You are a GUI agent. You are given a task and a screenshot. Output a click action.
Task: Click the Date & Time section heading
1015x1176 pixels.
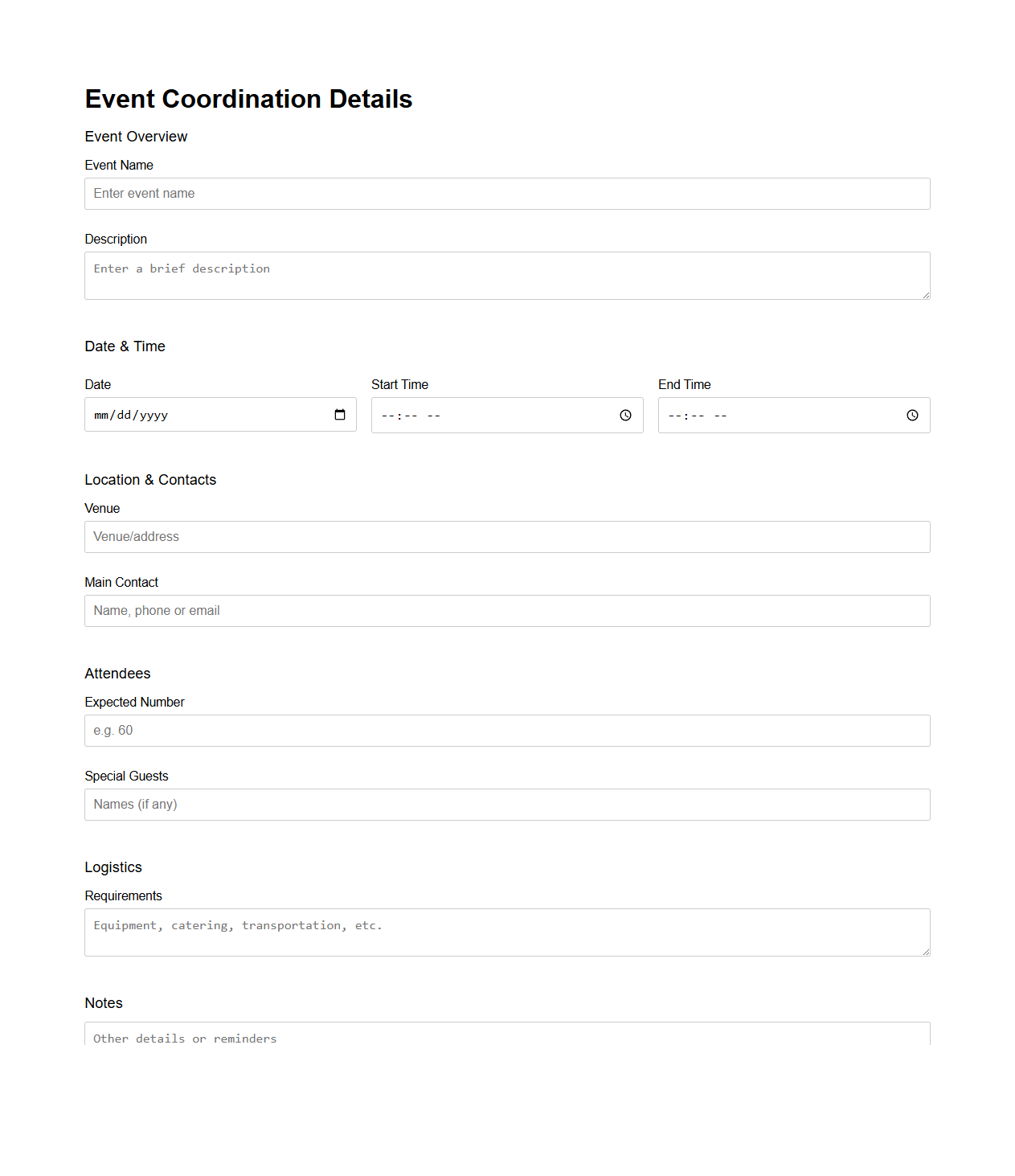(x=124, y=346)
